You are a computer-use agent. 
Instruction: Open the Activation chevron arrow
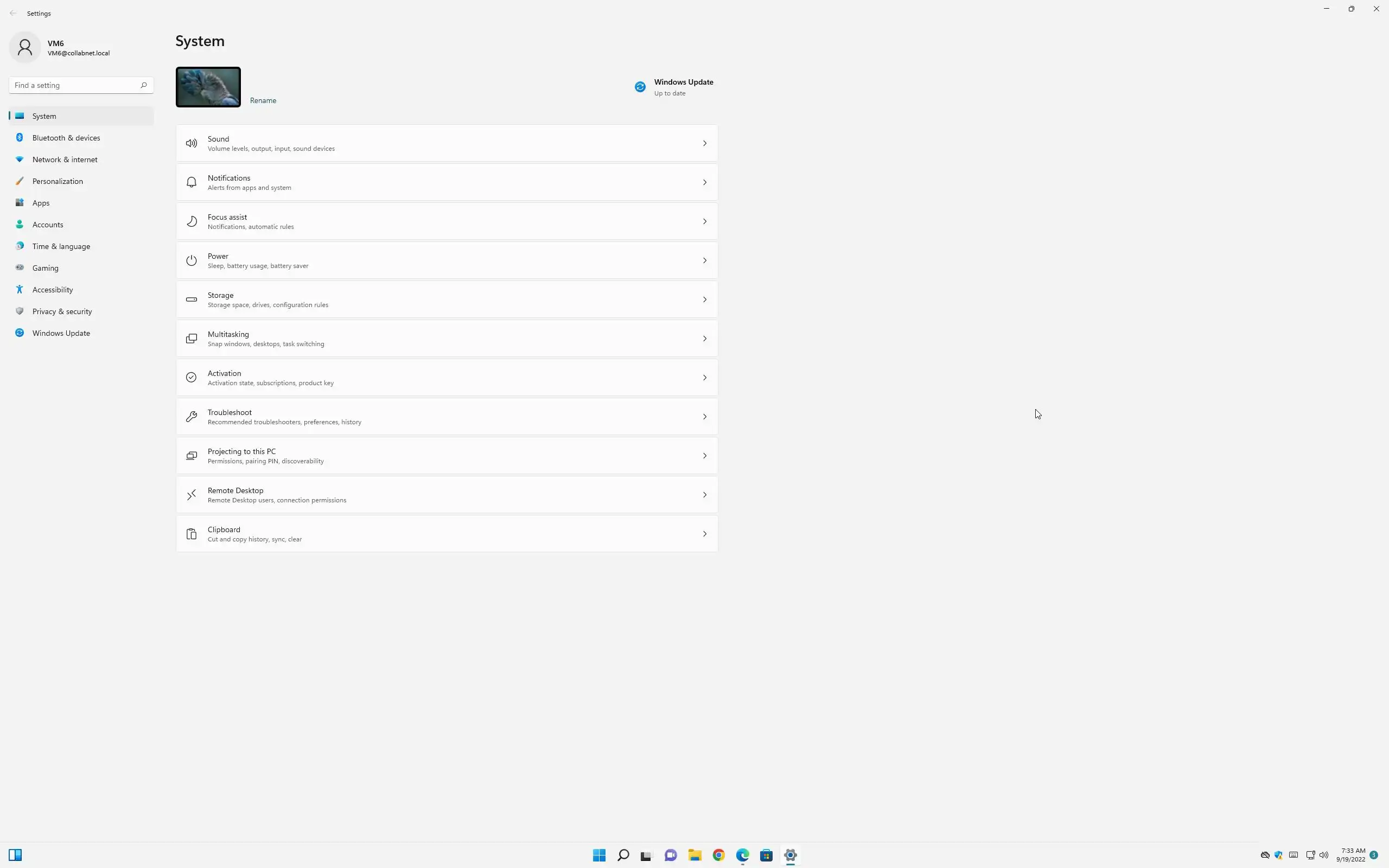[704, 378]
